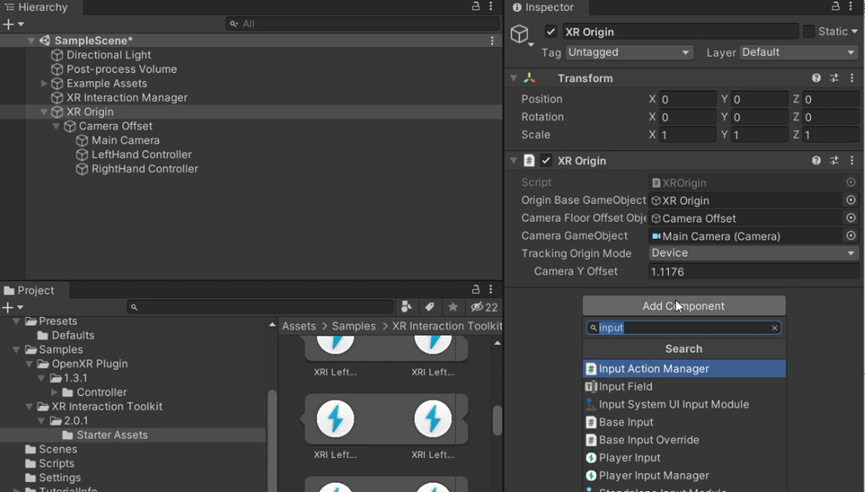Choose Base Input Override component

point(684,440)
